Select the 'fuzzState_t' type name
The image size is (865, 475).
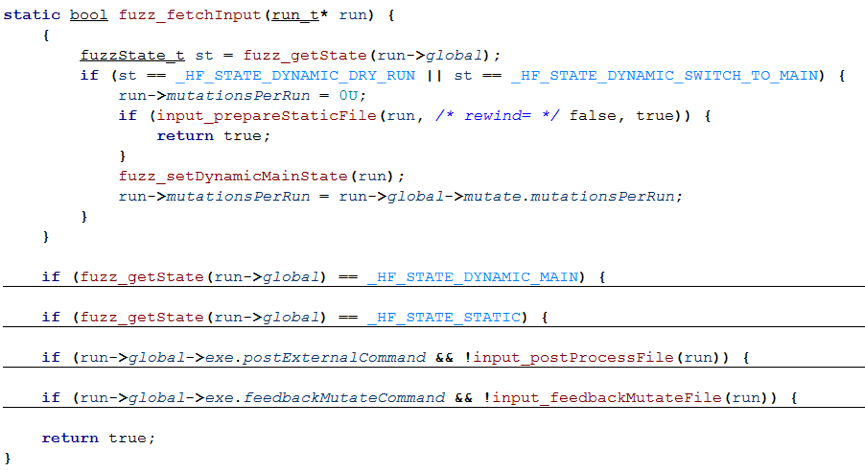point(132,55)
